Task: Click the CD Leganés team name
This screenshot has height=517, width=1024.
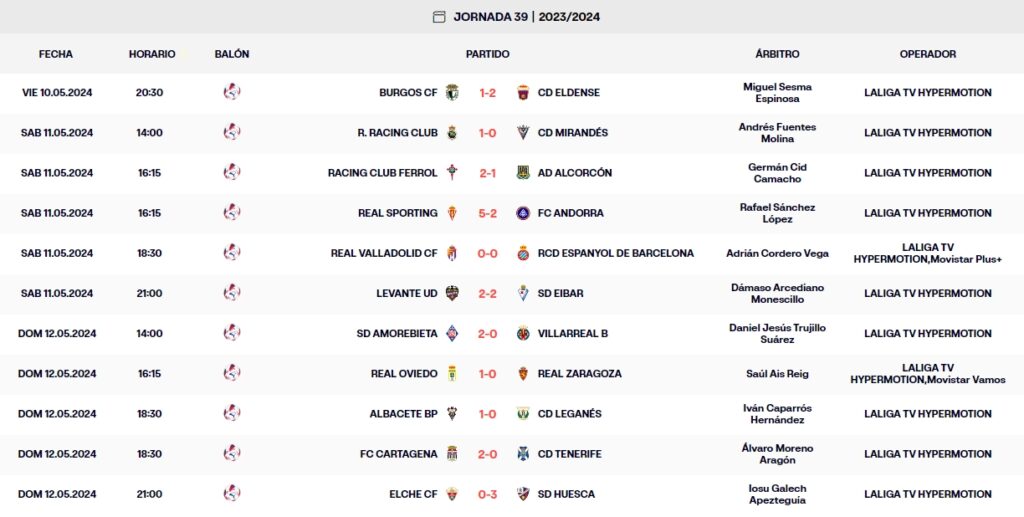Action: coord(569,413)
